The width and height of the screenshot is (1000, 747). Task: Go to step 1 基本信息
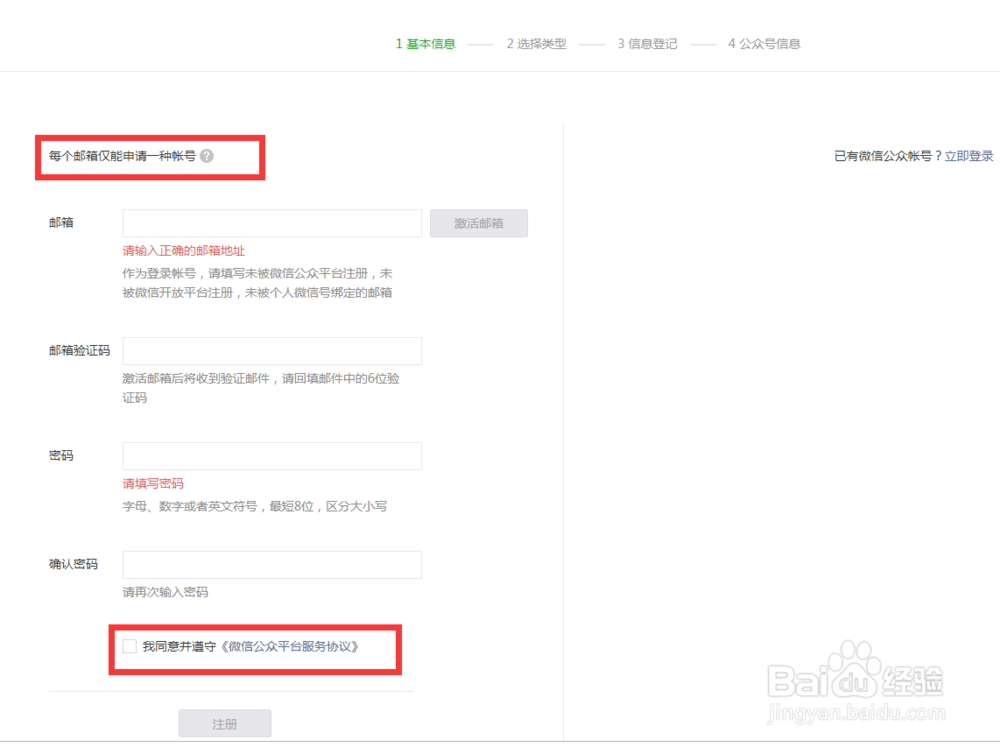point(425,43)
